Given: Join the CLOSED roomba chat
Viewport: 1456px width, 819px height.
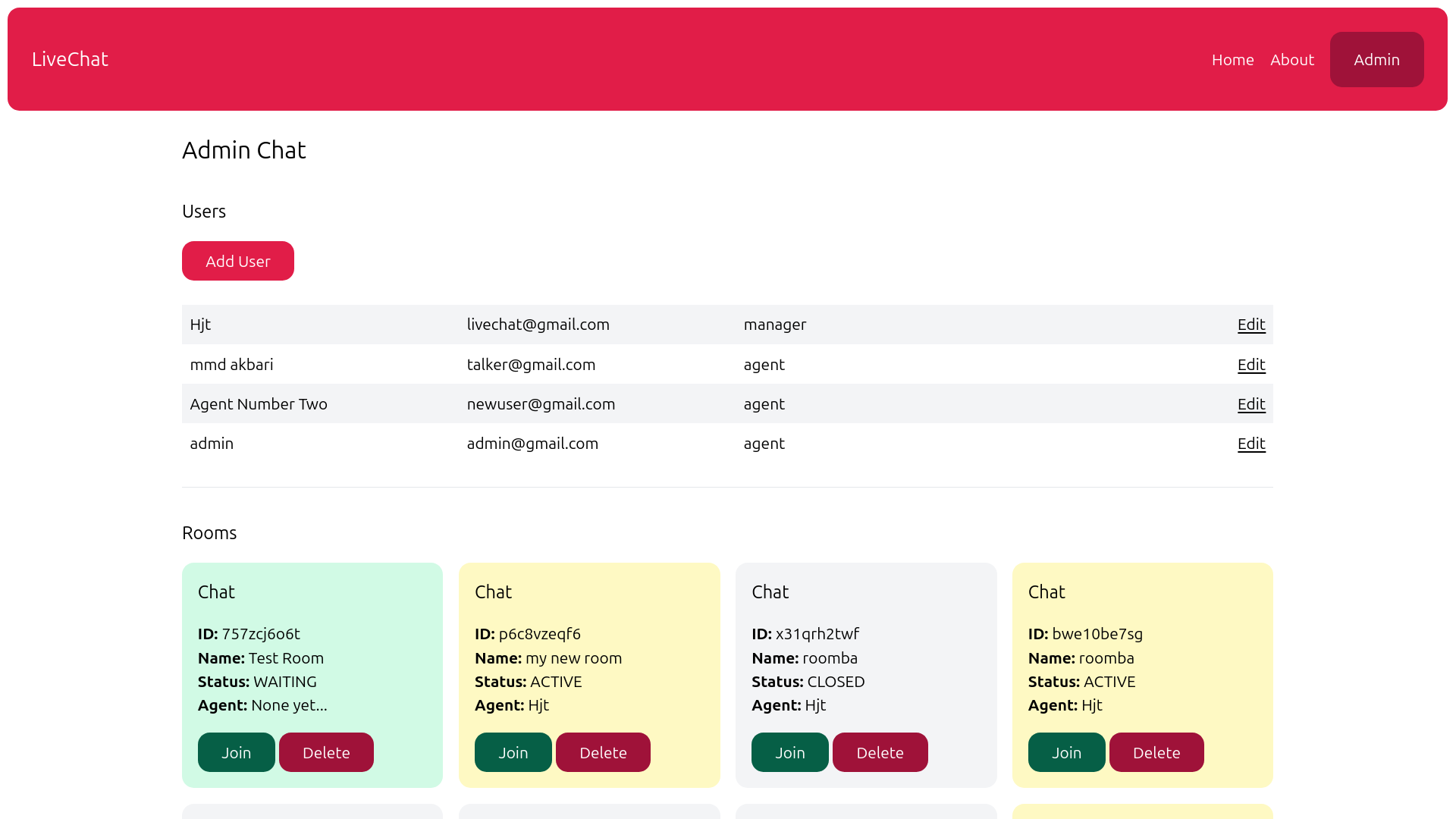Looking at the screenshot, I should click(x=789, y=752).
